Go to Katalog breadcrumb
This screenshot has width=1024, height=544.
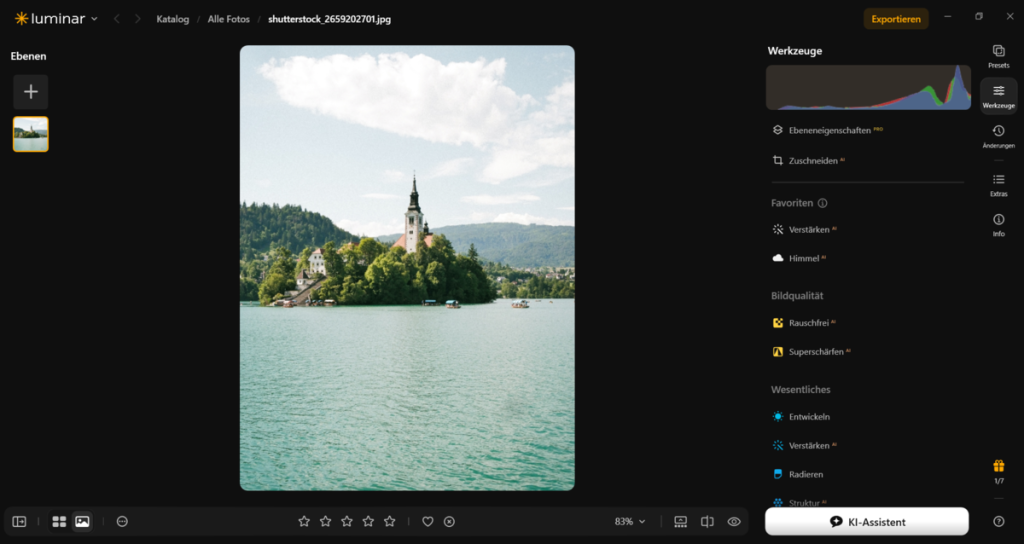tap(172, 19)
